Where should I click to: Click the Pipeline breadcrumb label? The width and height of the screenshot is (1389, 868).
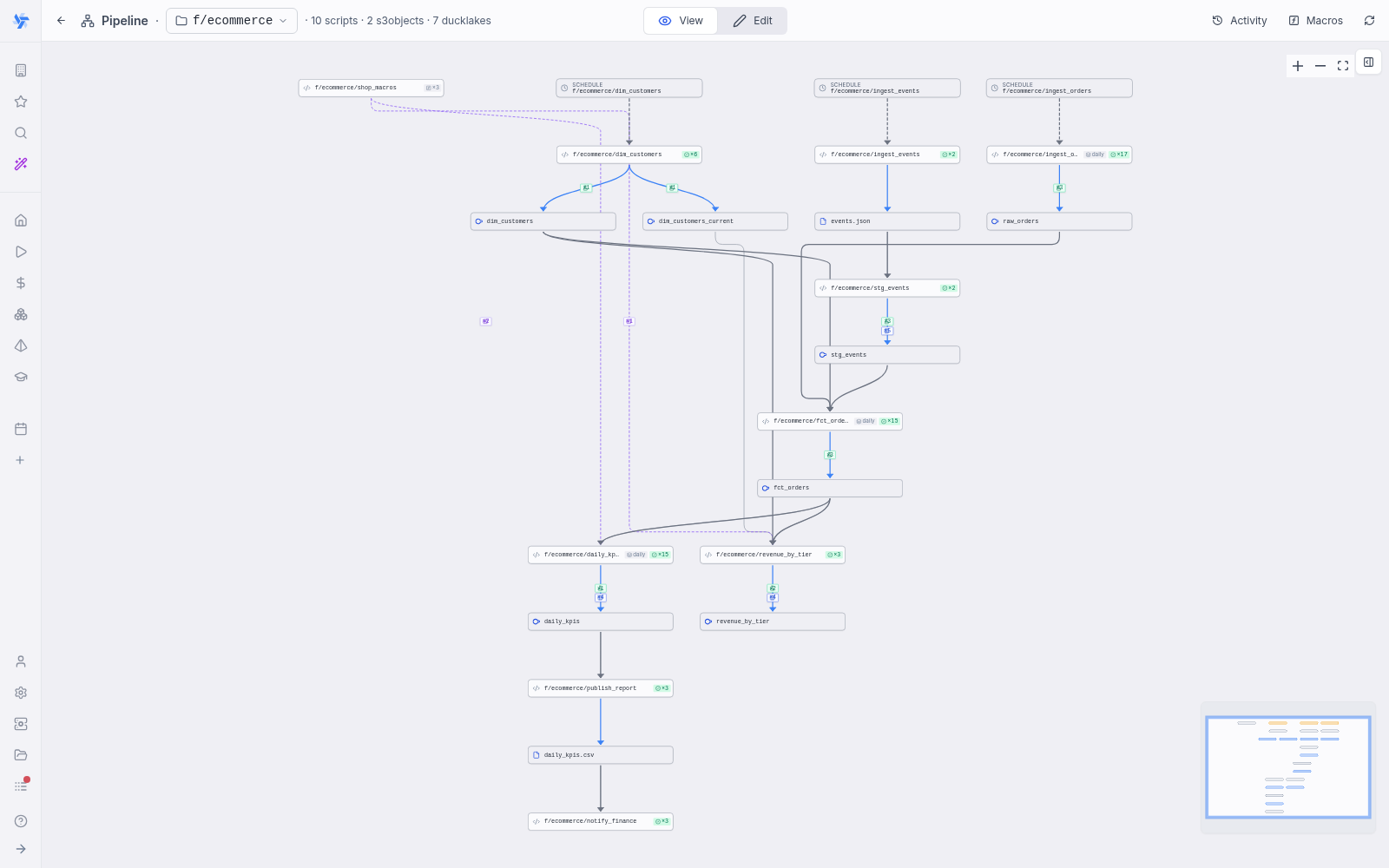pyautogui.click(x=124, y=21)
